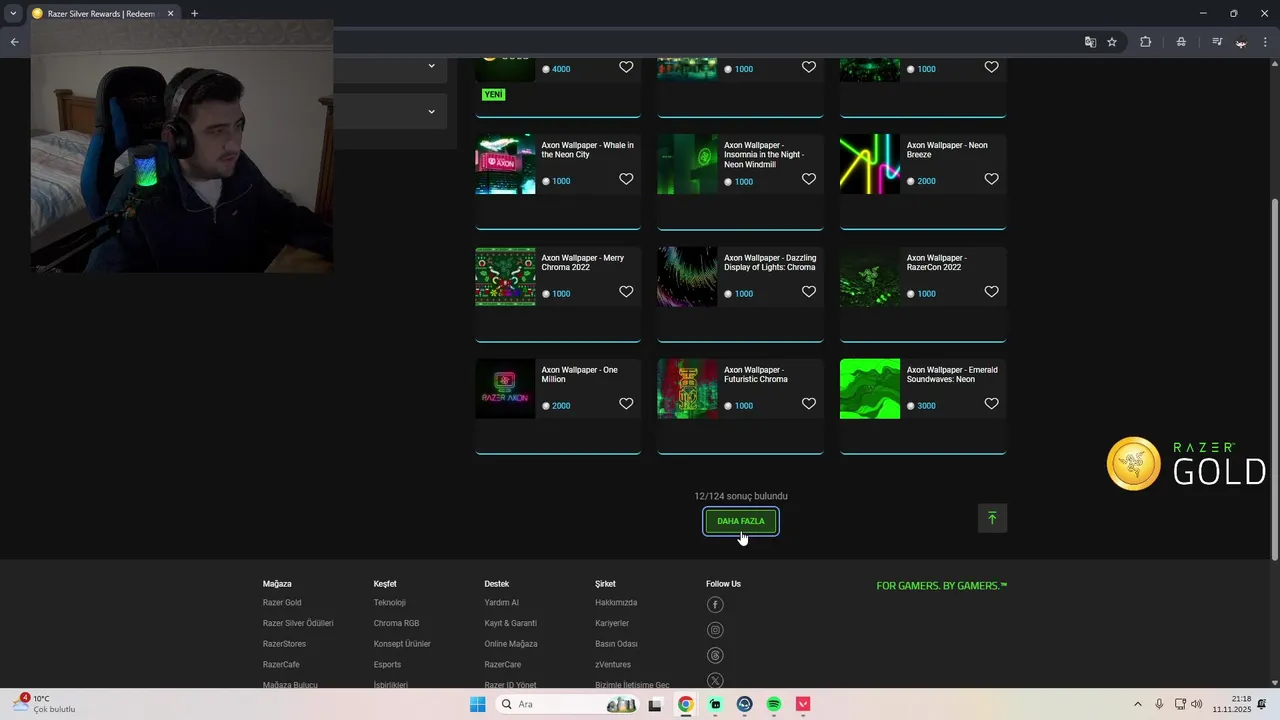Open Razer Facebook page icon

[x=715, y=605]
